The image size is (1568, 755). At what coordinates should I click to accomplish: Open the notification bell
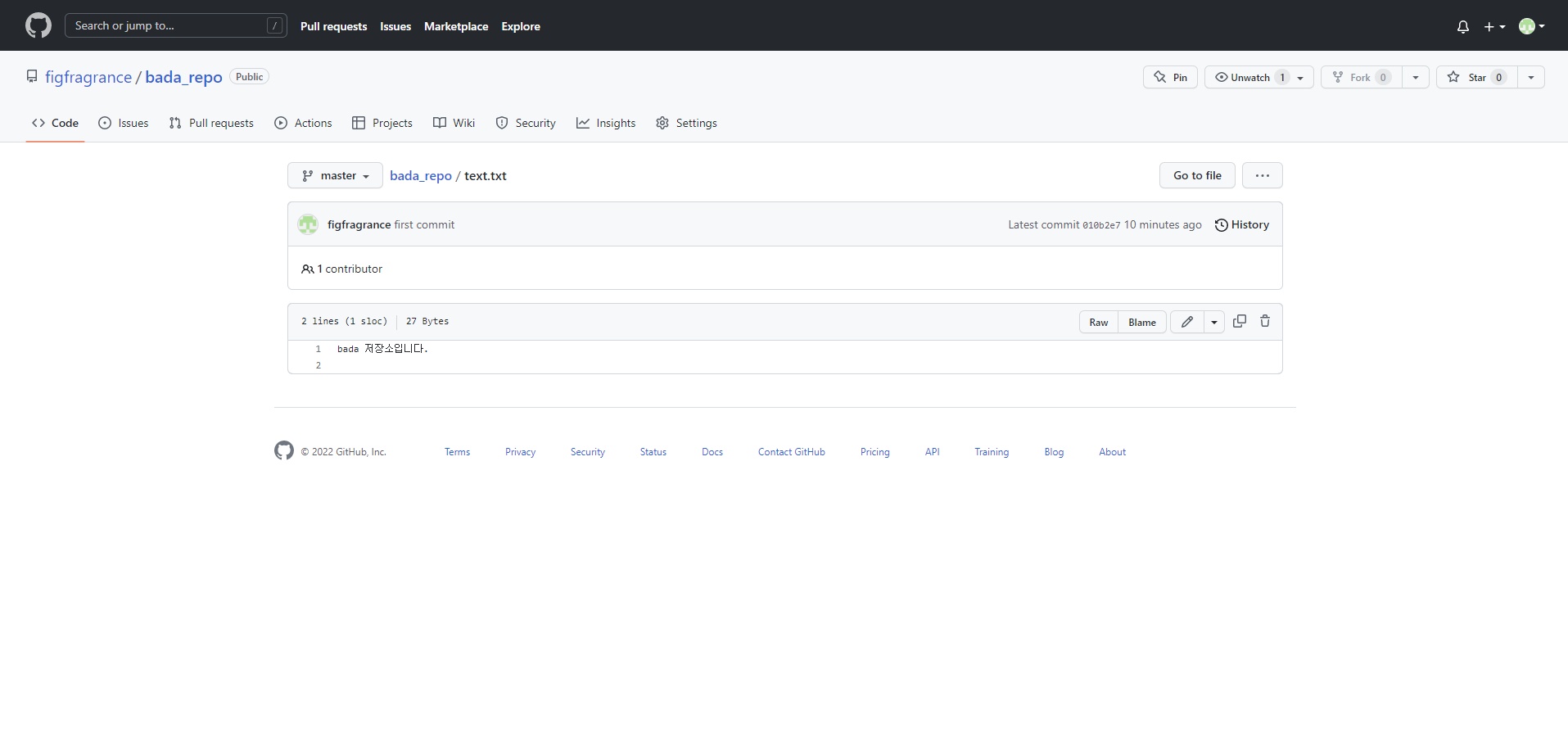tap(1462, 26)
